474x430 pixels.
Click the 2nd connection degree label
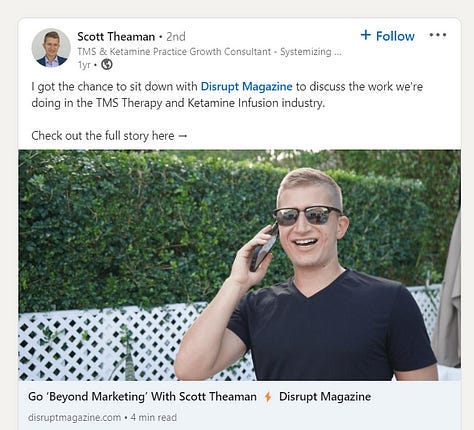[176, 36]
